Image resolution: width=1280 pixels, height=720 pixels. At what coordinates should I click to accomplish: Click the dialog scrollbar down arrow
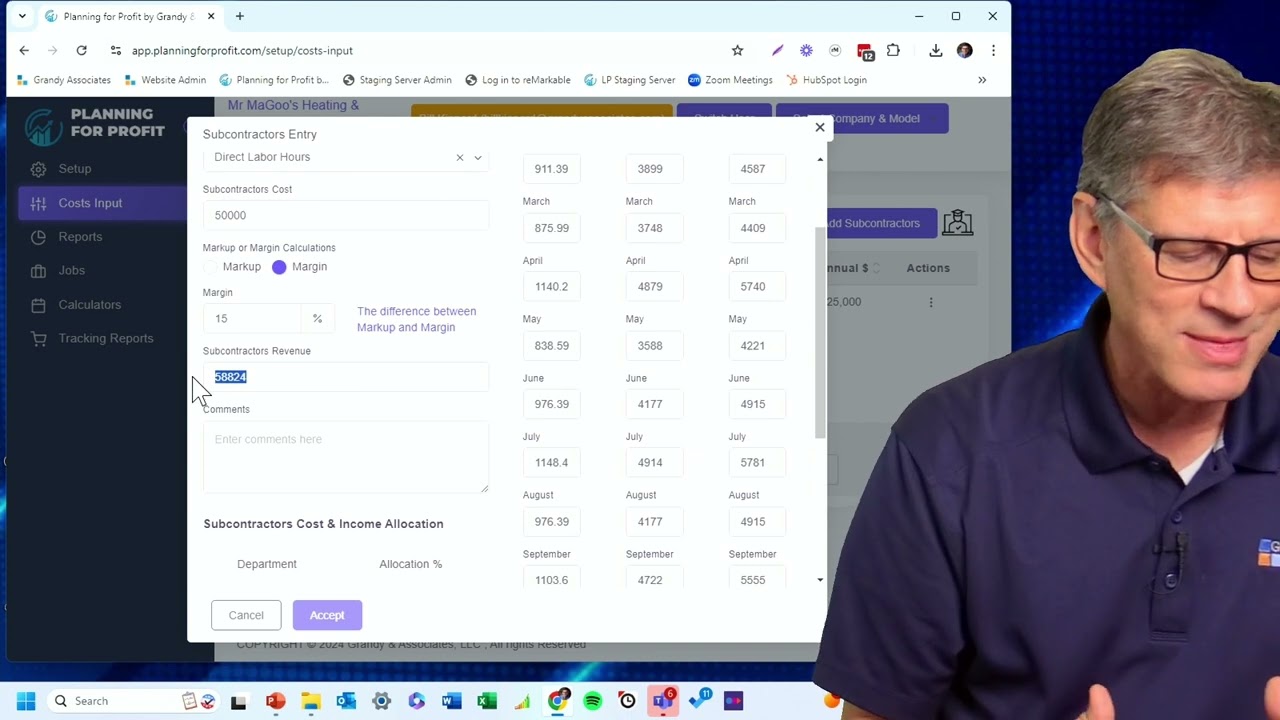coord(821,580)
